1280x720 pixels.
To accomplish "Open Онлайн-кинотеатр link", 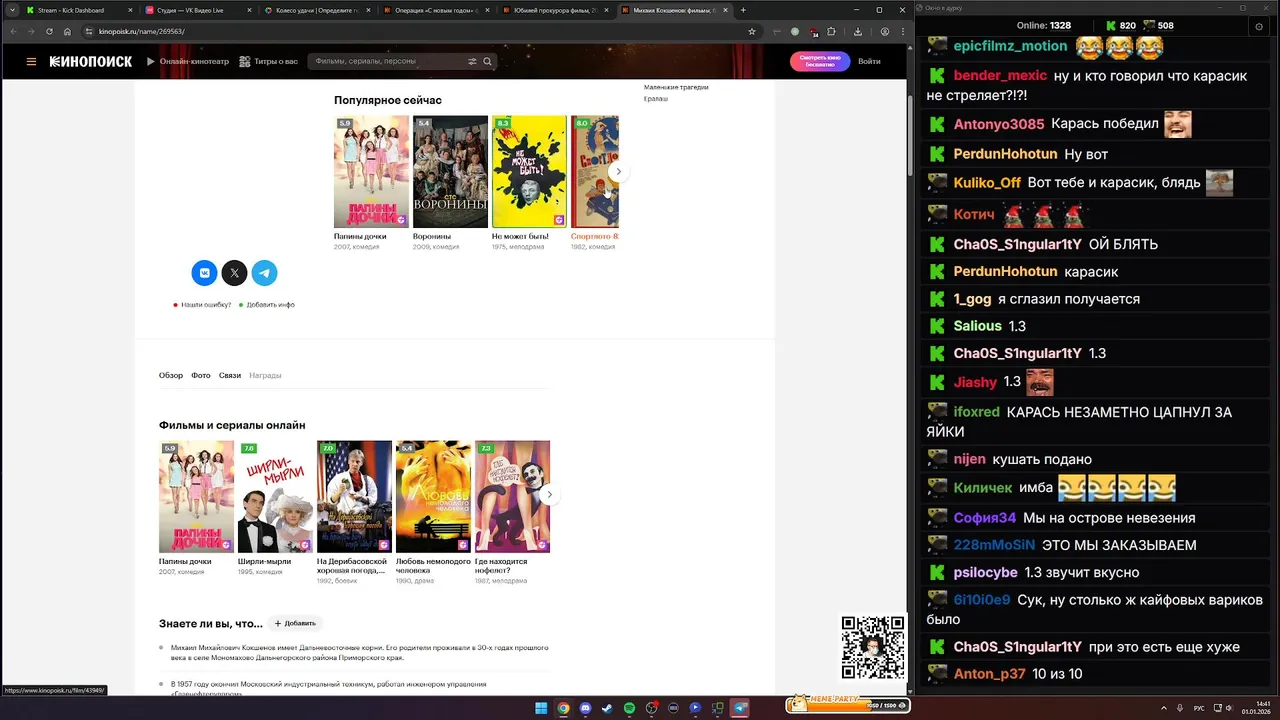I will (188, 61).
